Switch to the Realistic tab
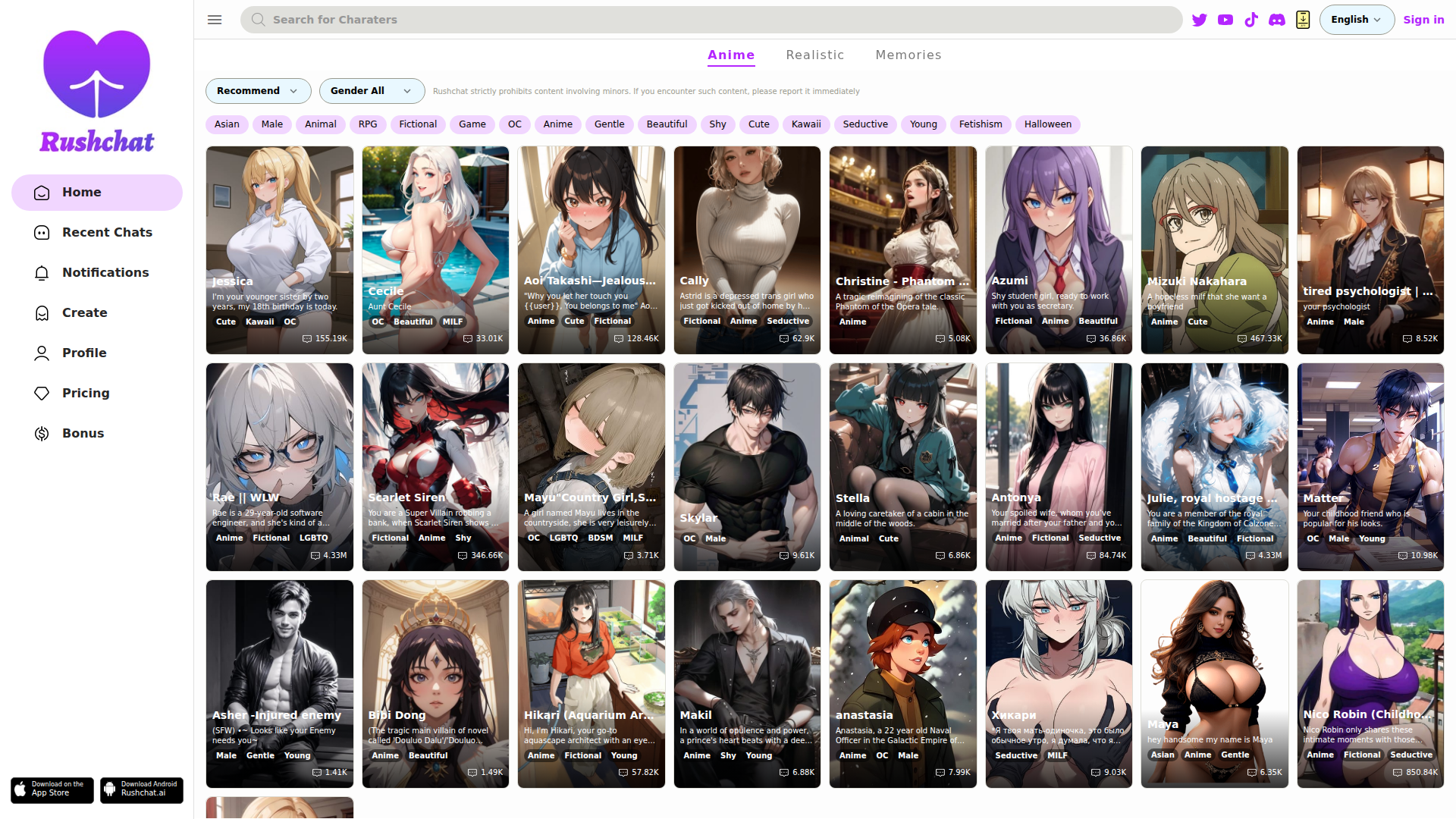This screenshot has width=1456, height=819. point(814,55)
